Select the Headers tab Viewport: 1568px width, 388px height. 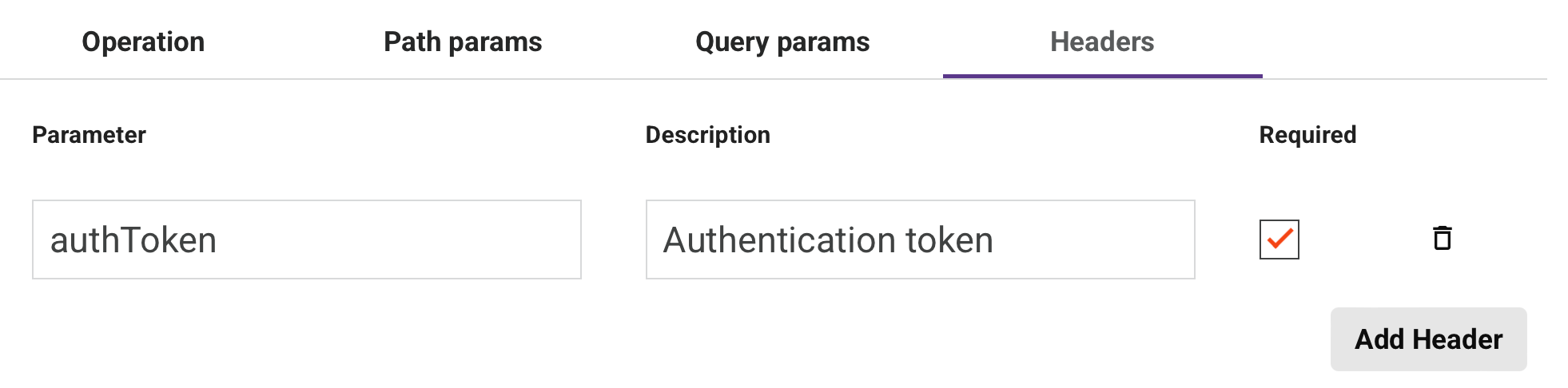click(1102, 42)
